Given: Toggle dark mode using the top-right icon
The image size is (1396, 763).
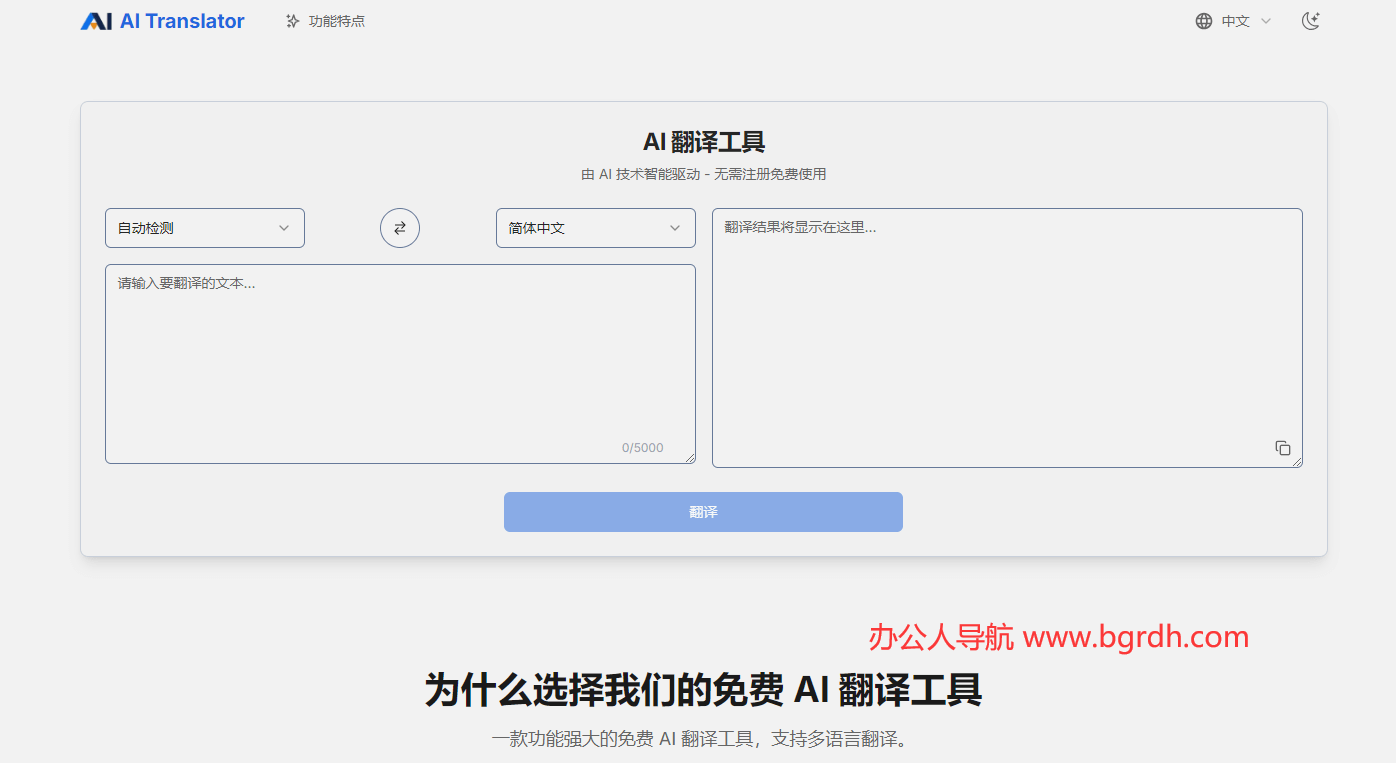Looking at the screenshot, I should pos(1311,20).
